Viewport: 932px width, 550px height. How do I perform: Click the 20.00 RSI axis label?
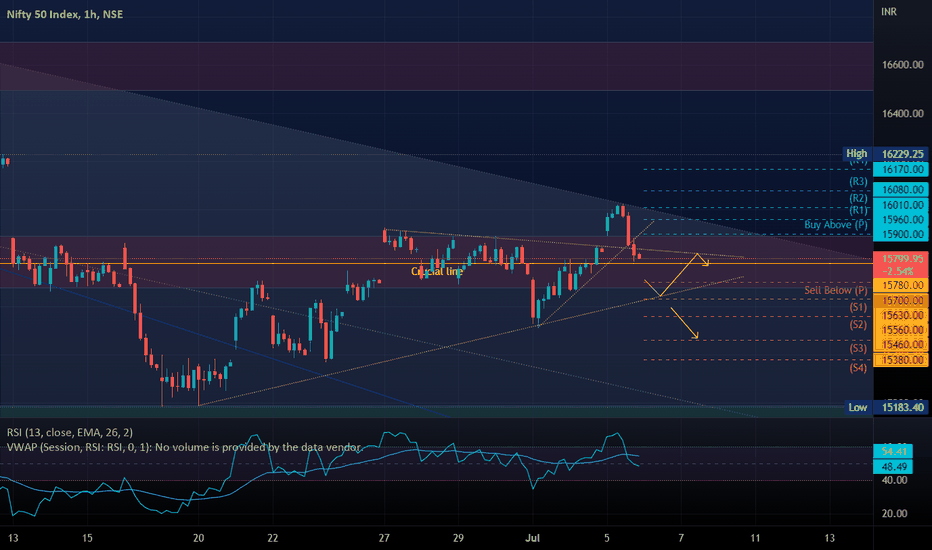[x=894, y=514]
